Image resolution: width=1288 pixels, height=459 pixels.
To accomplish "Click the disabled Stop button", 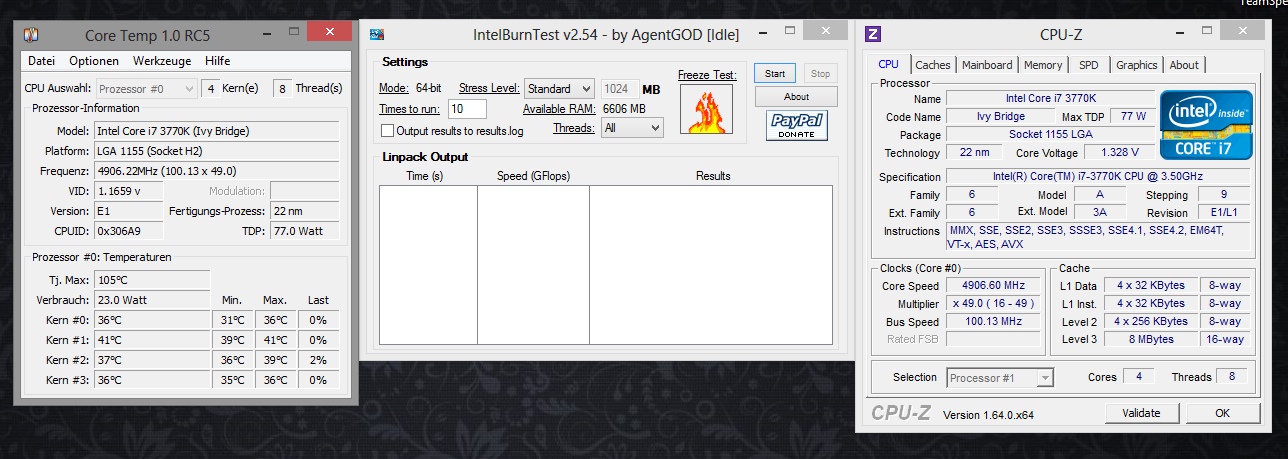I will click(820, 73).
